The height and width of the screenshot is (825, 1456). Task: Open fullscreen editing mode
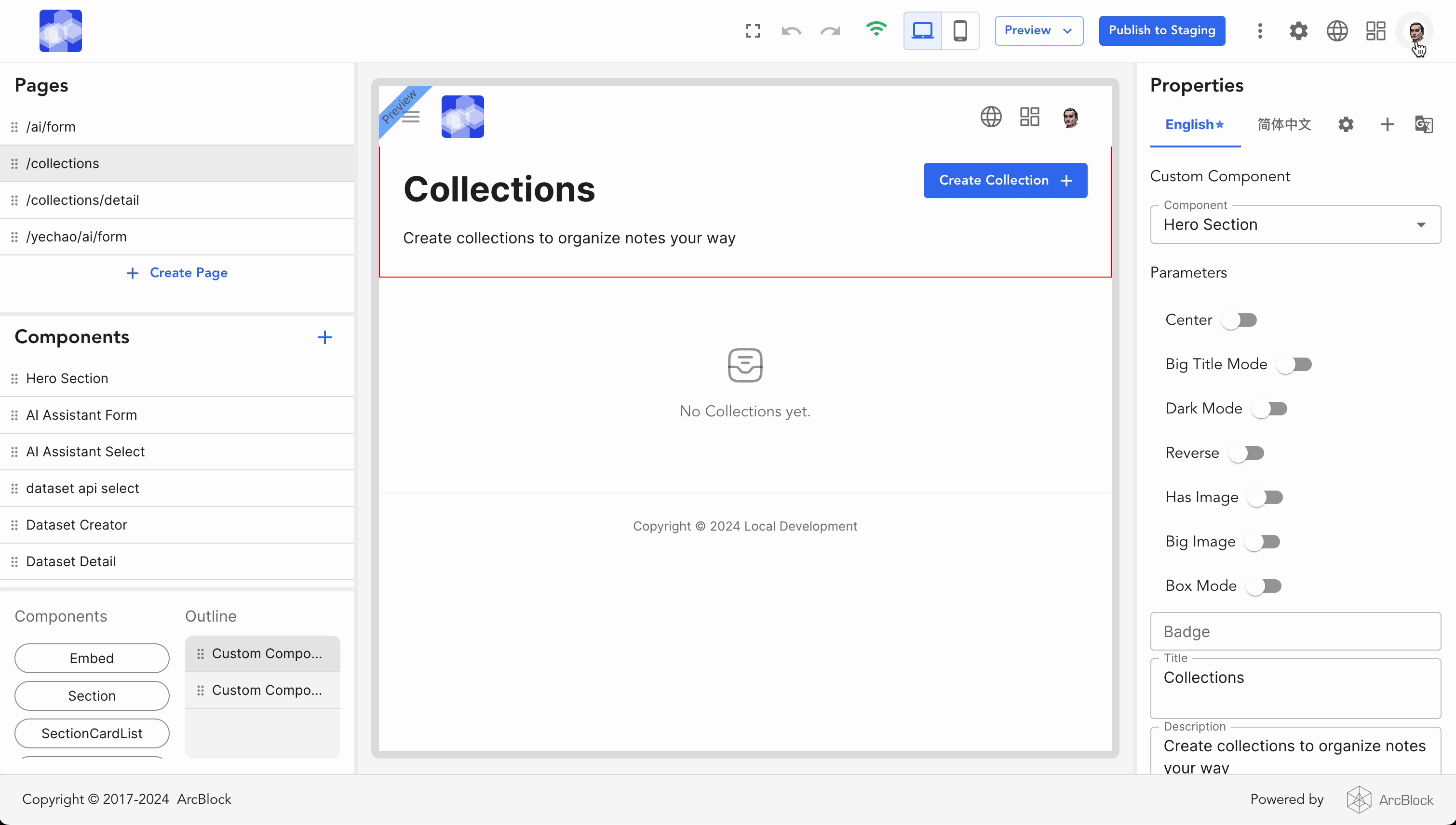753,30
